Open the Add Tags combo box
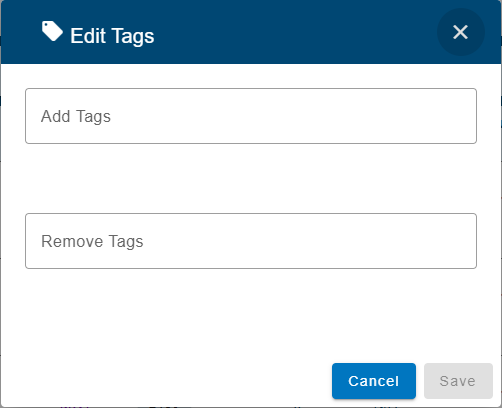The height and width of the screenshot is (408, 502). click(251, 116)
